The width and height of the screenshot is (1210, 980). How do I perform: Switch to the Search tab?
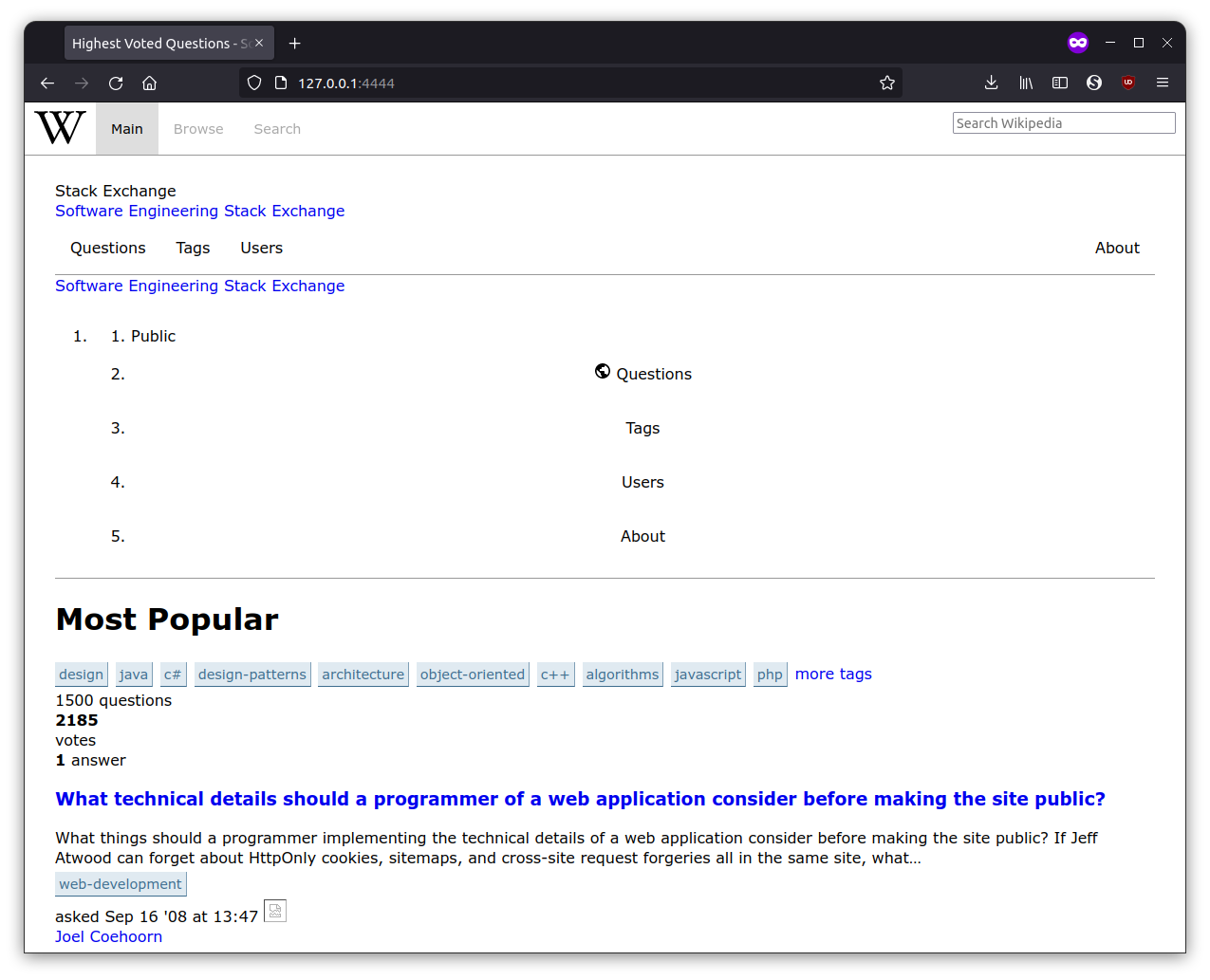[277, 129]
